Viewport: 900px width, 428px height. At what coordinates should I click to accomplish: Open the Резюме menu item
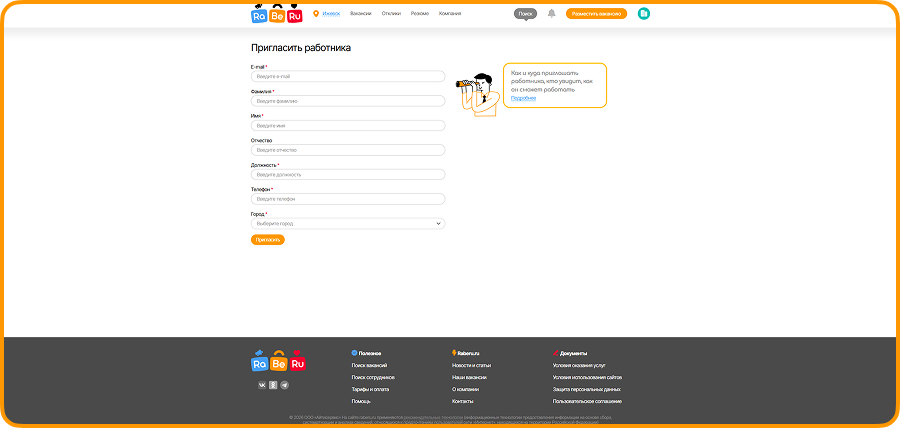pos(420,14)
